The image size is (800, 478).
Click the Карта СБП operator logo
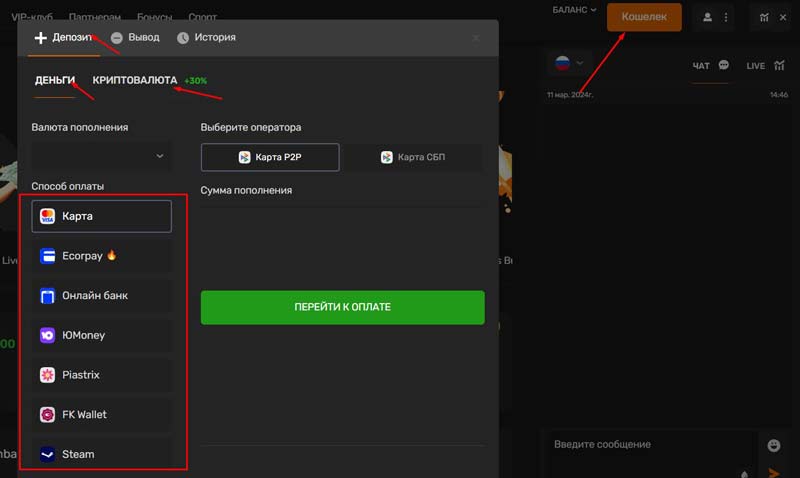[x=387, y=157]
